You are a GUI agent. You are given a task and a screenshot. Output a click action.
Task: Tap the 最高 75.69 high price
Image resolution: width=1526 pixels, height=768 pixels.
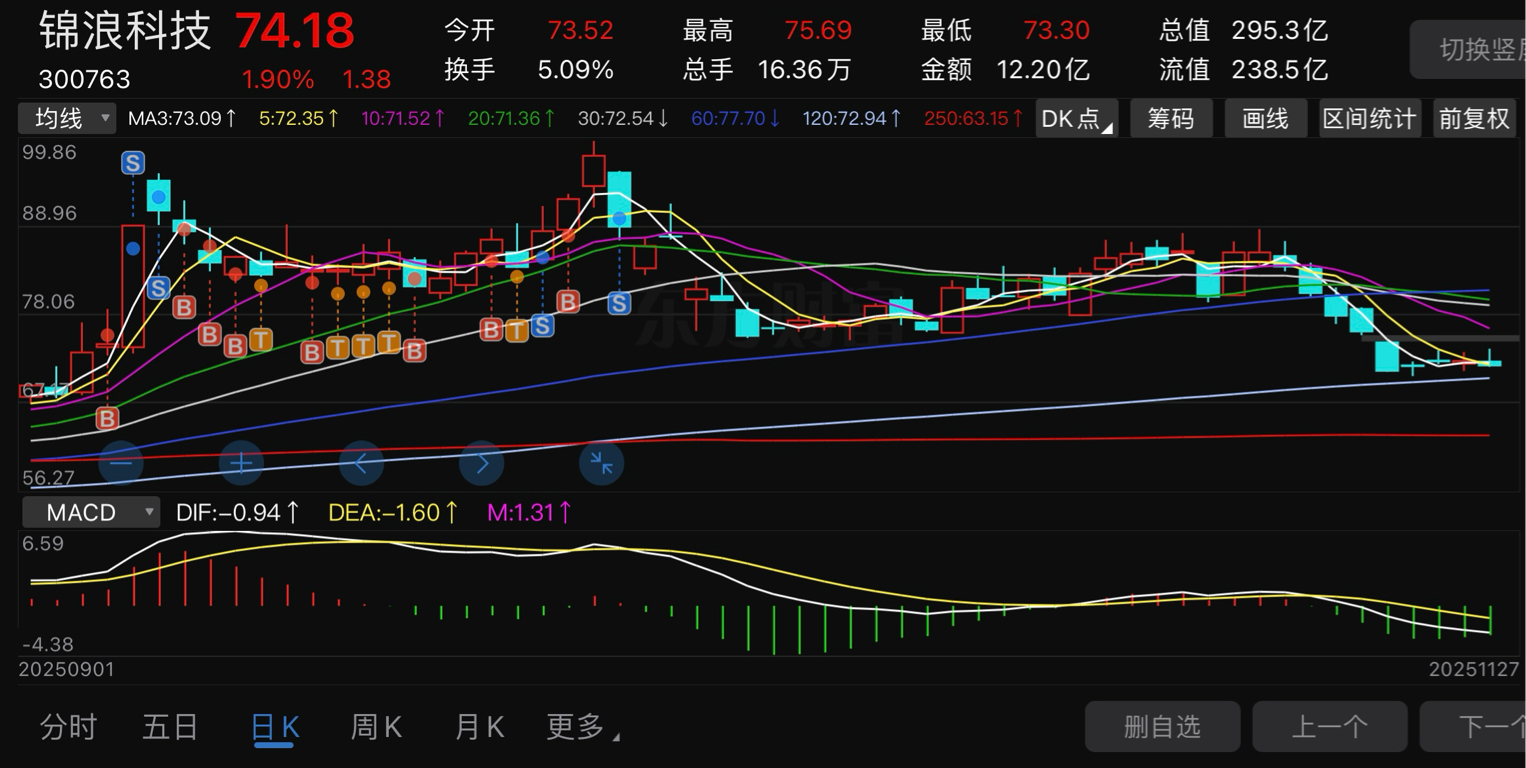coord(767,31)
